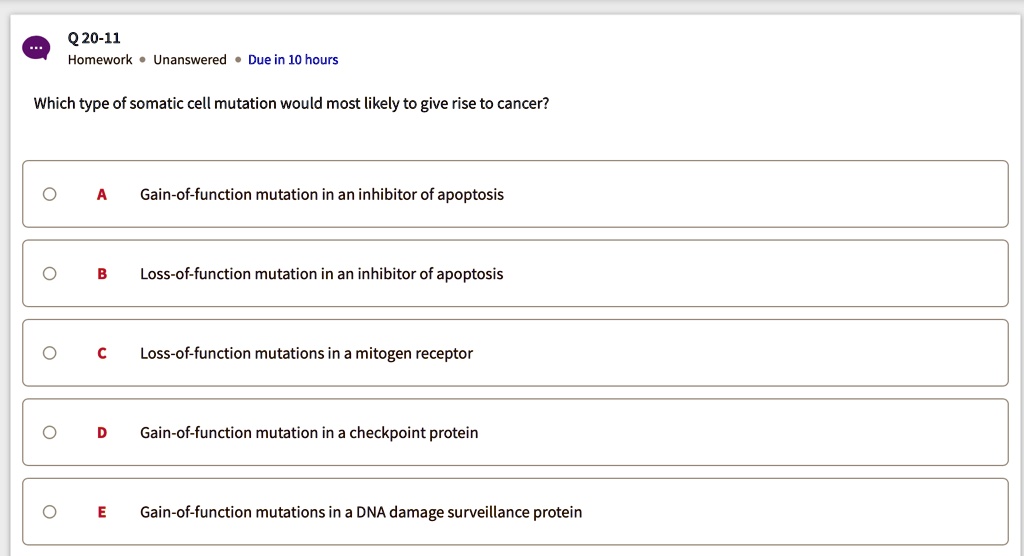This screenshot has height=556, width=1024.
Task: Select radio button for option A
Action: pos(49,194)
